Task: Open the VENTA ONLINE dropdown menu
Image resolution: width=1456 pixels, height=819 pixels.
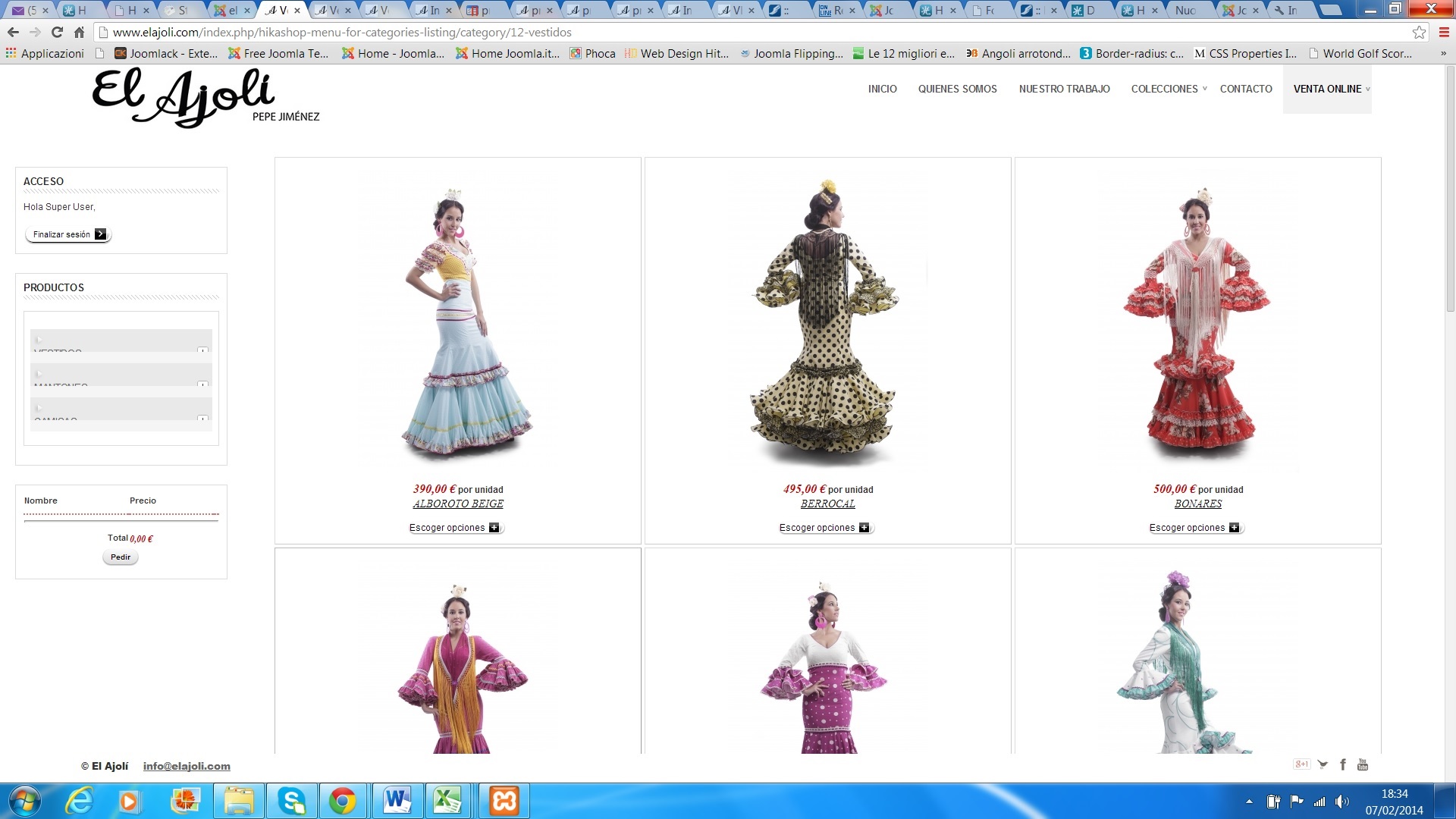Action: coord(1327,89)
